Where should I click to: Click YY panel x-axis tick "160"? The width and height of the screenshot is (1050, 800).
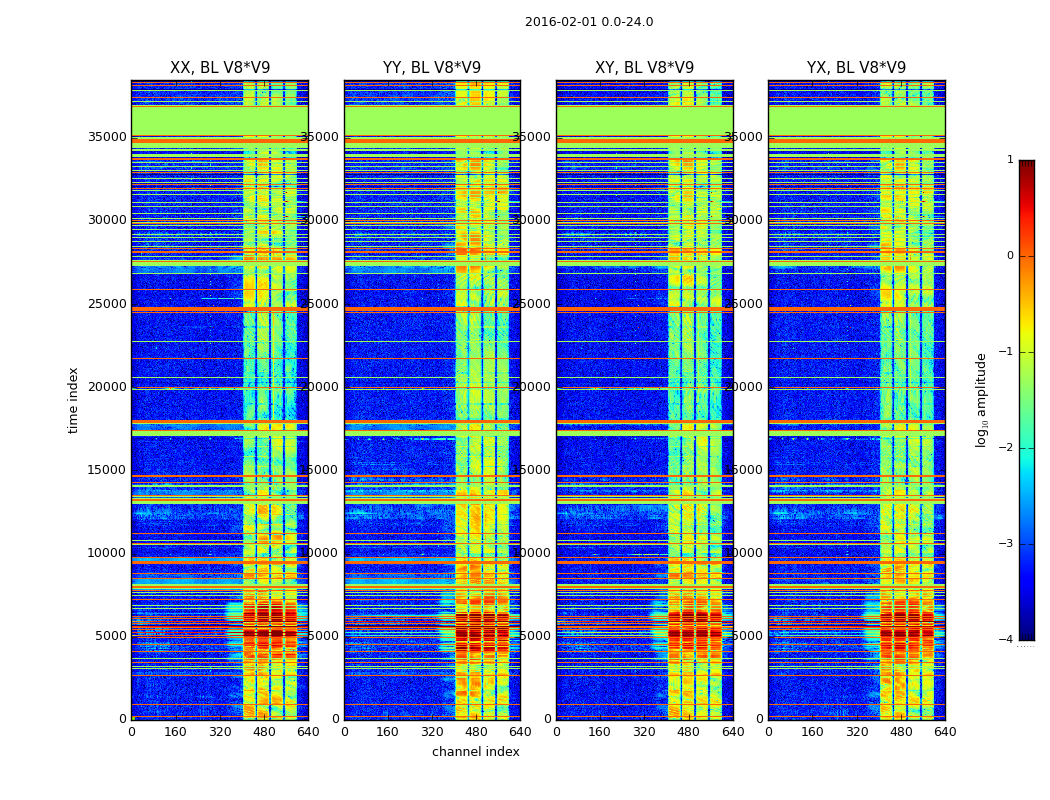388,732
